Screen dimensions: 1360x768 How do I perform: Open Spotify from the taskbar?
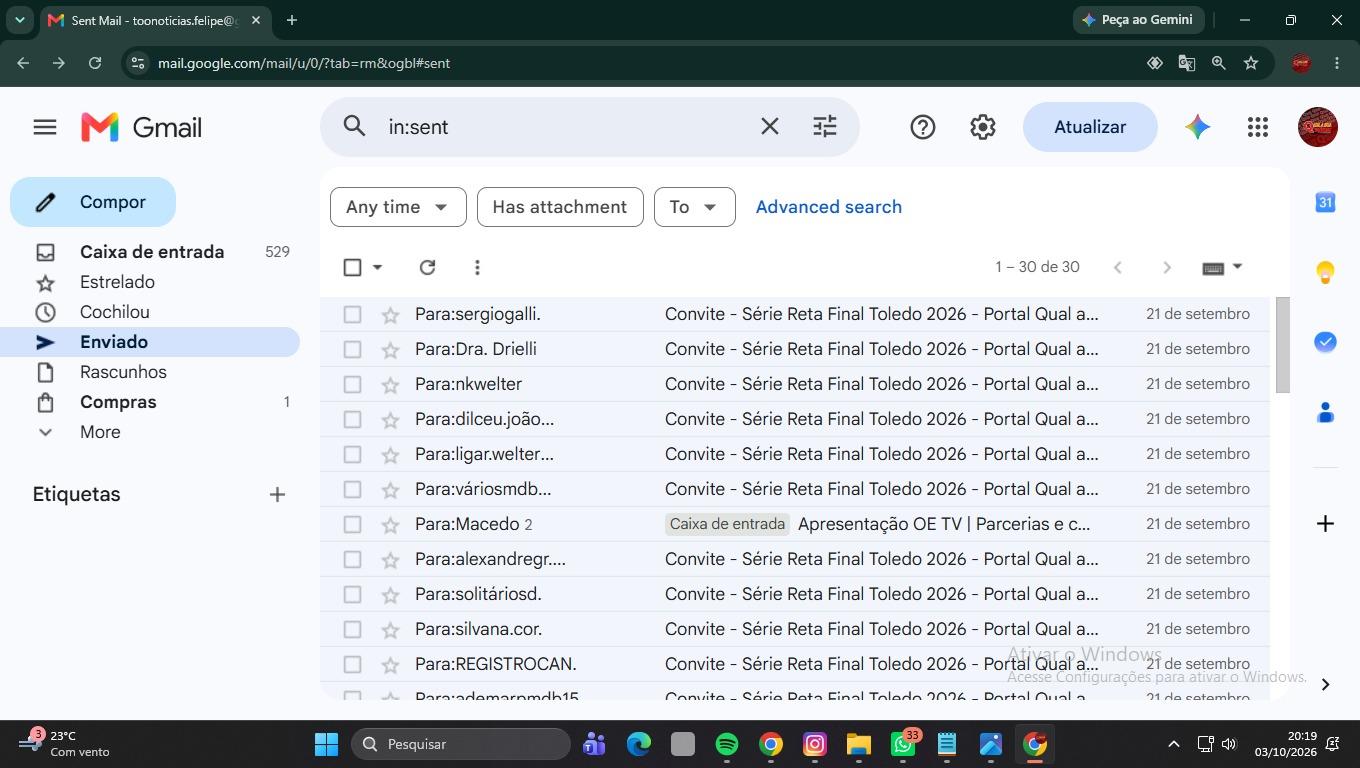pyautogui.click(x=727, y=744)
